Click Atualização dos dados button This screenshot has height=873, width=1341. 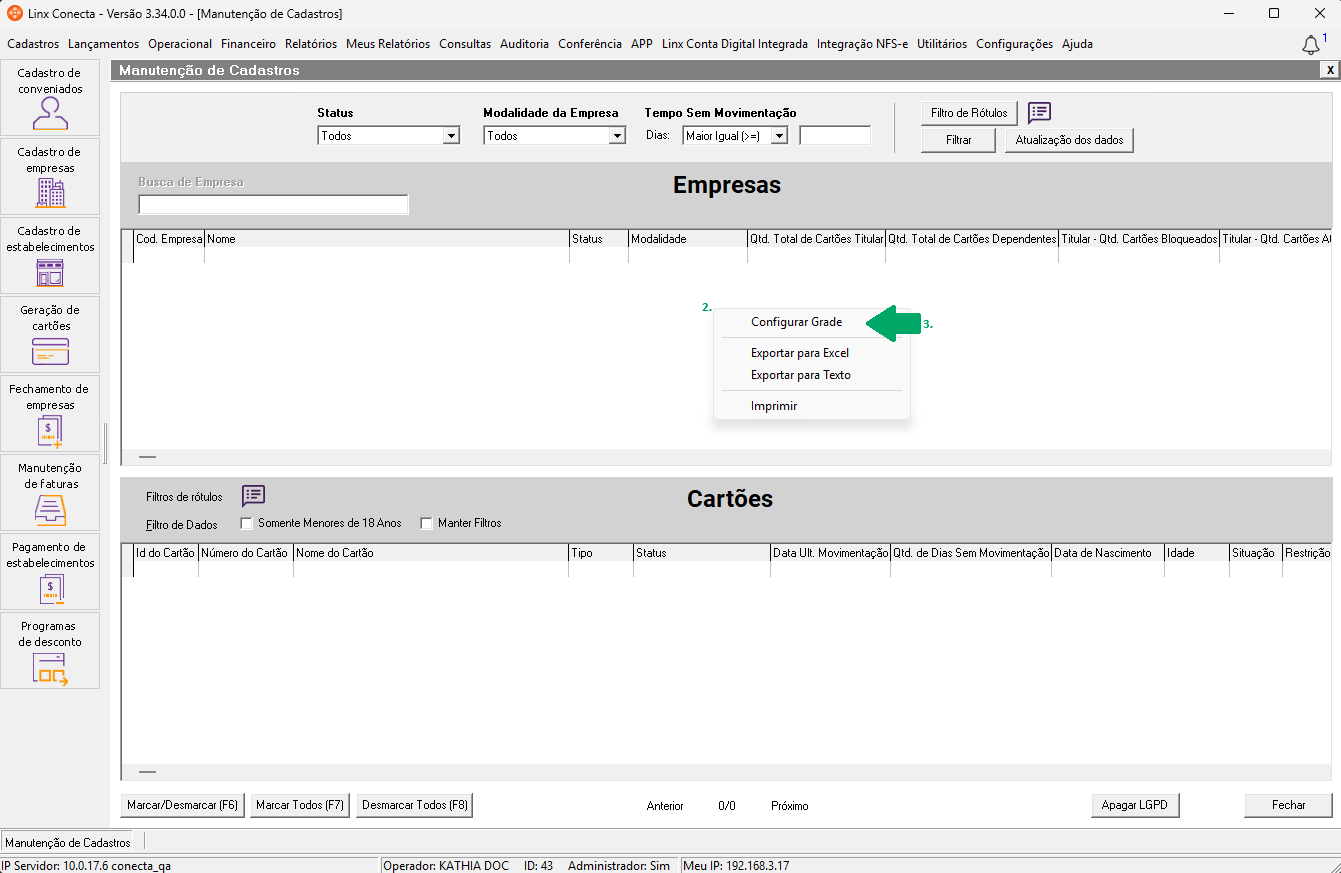pyautogui.click(x=1069, y=140)
